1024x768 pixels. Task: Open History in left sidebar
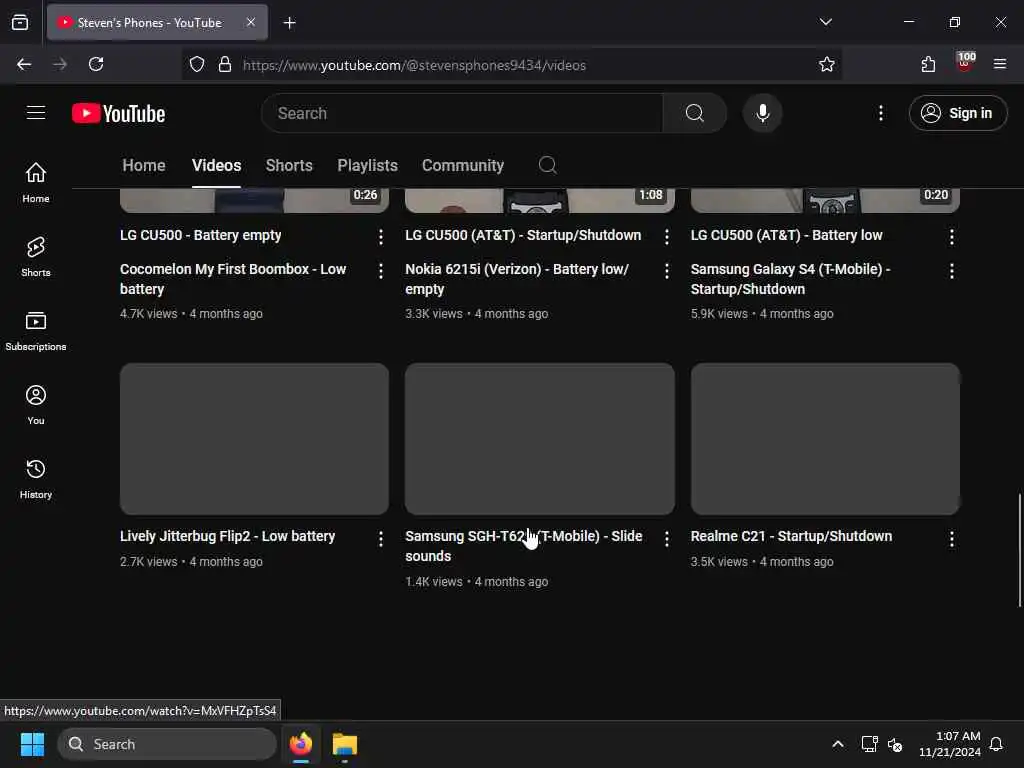(36, 479)
